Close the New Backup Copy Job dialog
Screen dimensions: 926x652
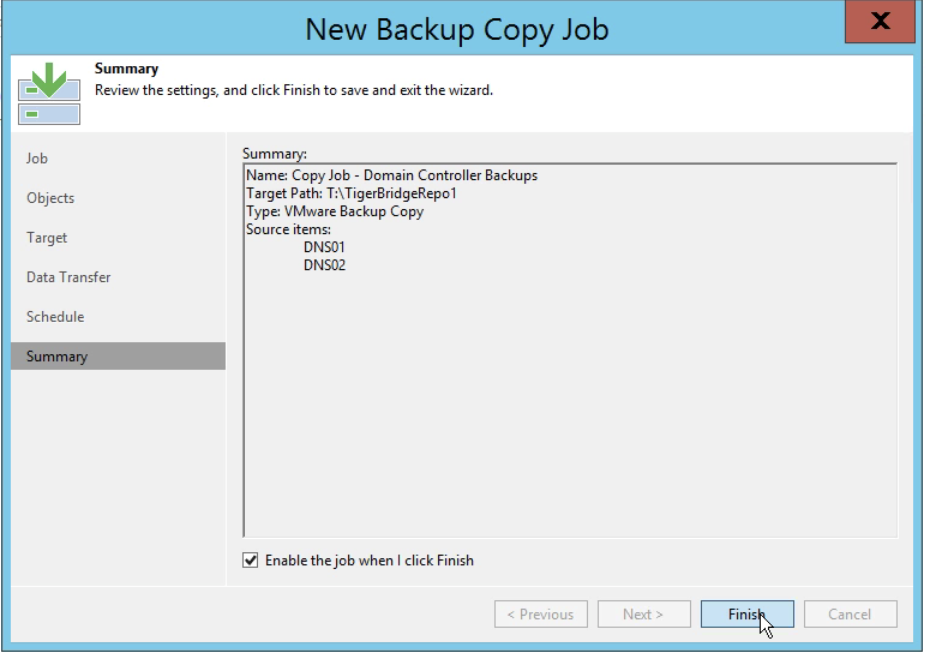pyautogui.click(x=879, y=22)
